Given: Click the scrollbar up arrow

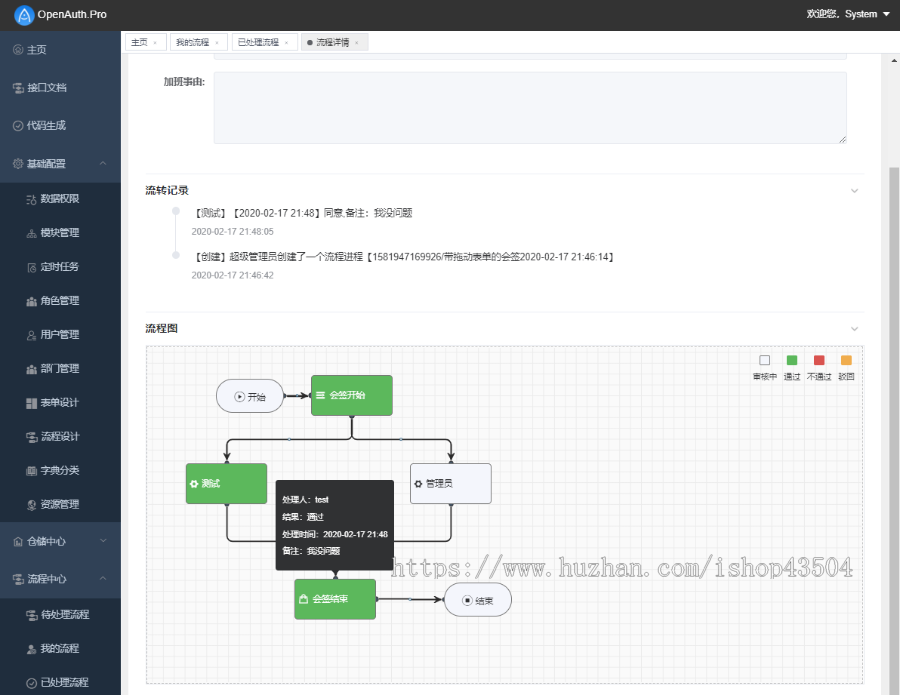Looking at the screenshot, I should click(x=894, y=60).
